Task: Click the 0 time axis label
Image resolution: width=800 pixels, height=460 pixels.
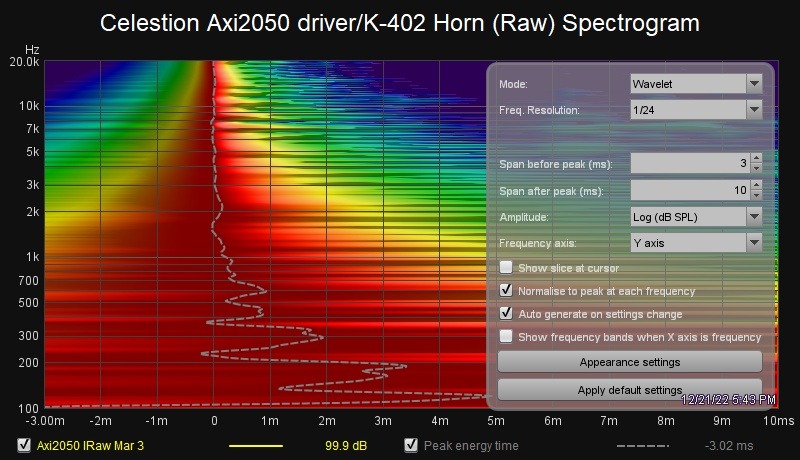Action: [214, 421]
